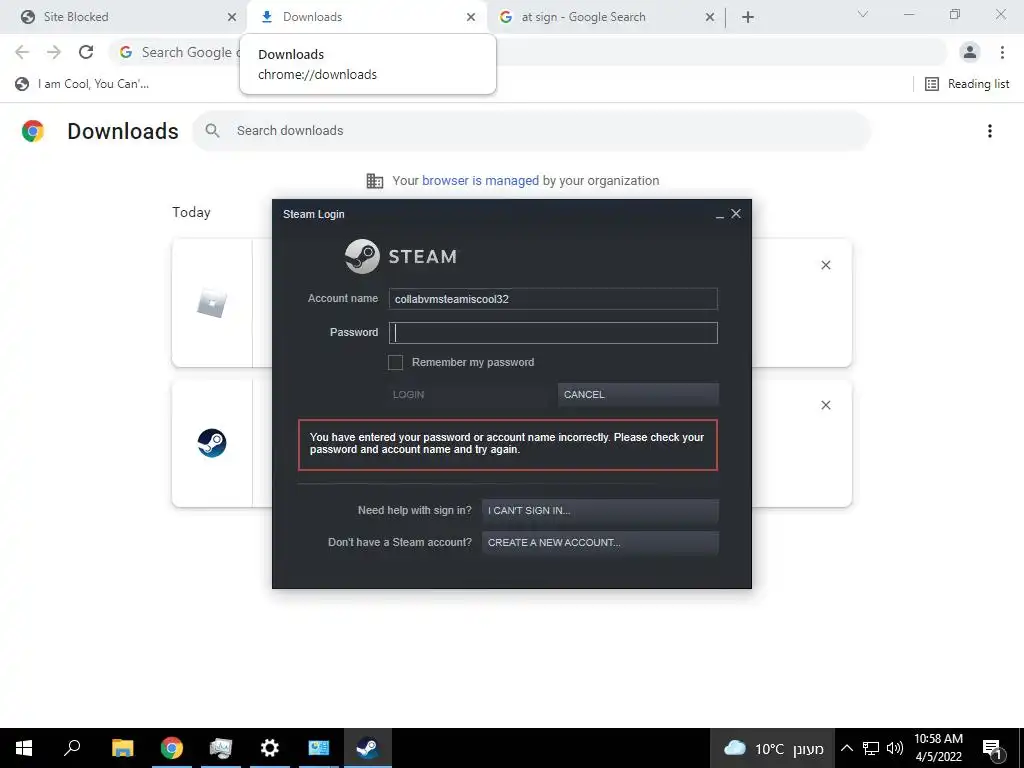Open the notification center icon

[x=993, y=749]
